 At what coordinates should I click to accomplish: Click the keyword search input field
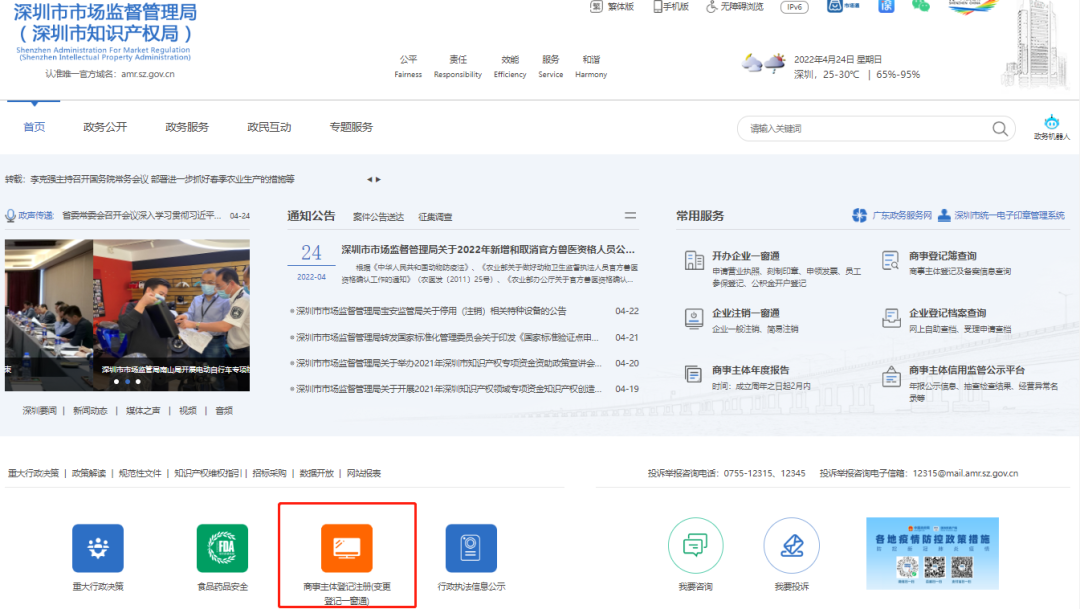(868, 129)
